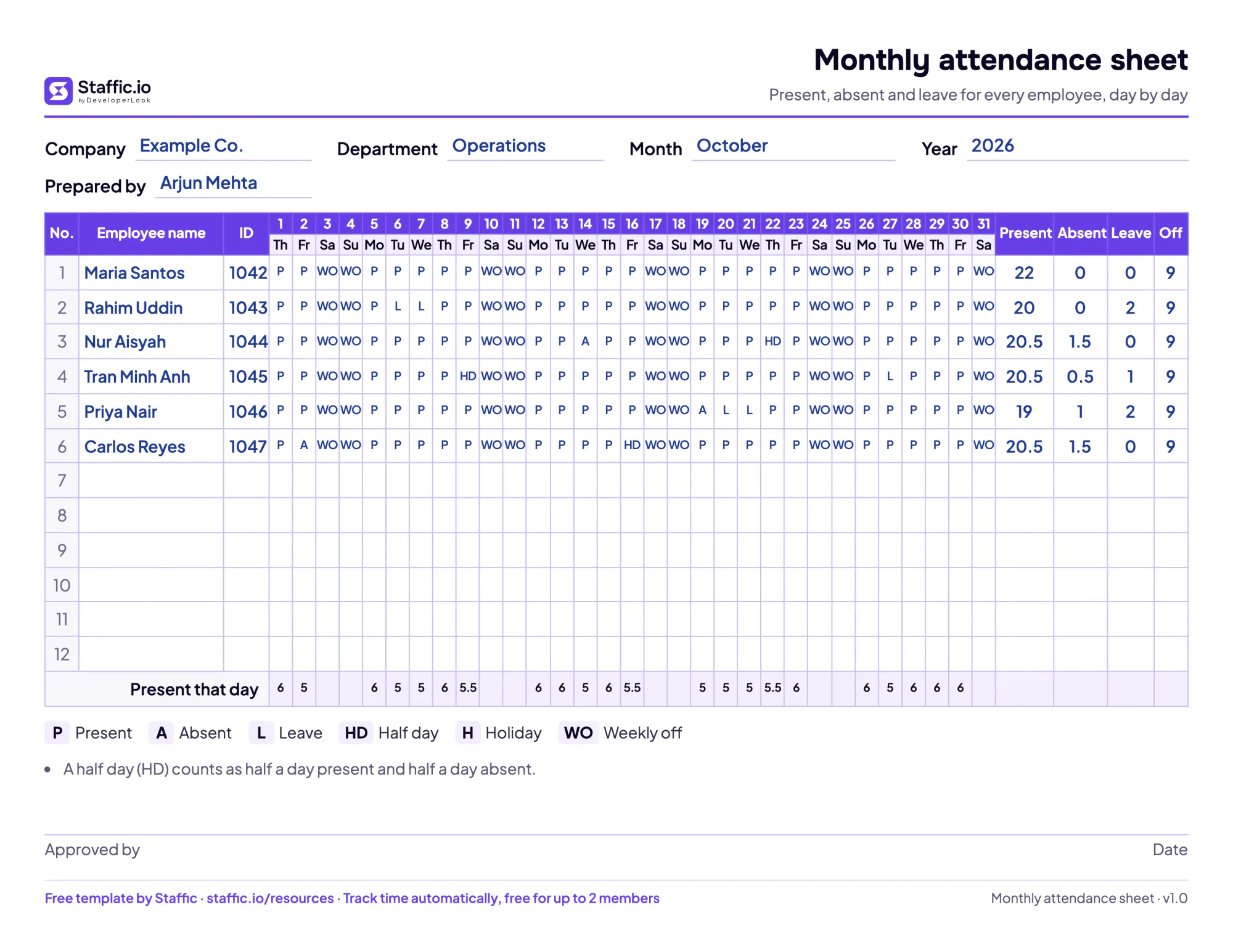This screenshot has width=1233, height=952.
Task: Click the 'Off' totals column header
Action: (x=1171, y=234)
